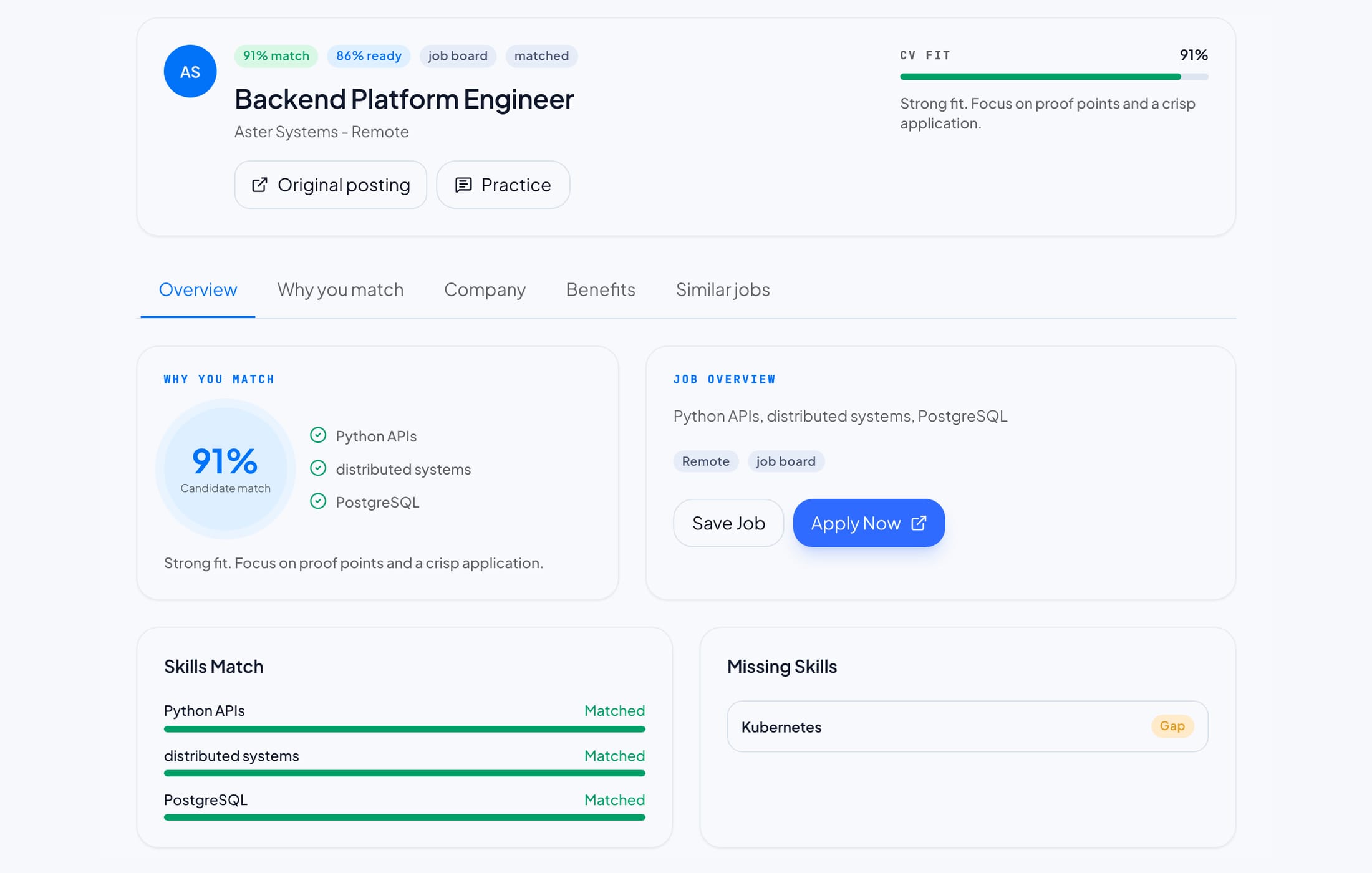
Task: Click the chat icon on Practice button
Action: [x=463, y=185]
